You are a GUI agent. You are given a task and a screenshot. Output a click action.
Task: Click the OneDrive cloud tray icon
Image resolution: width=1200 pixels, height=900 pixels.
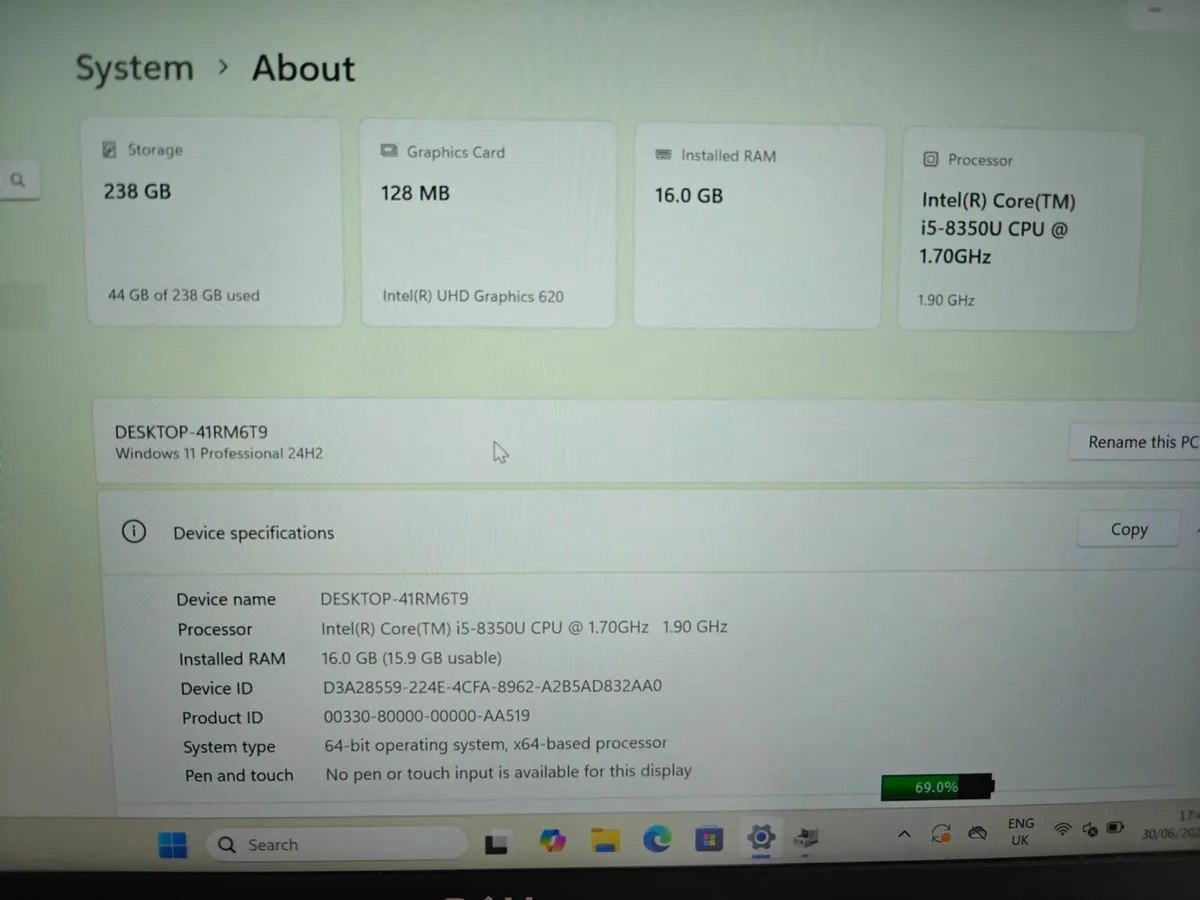[978, 832]
